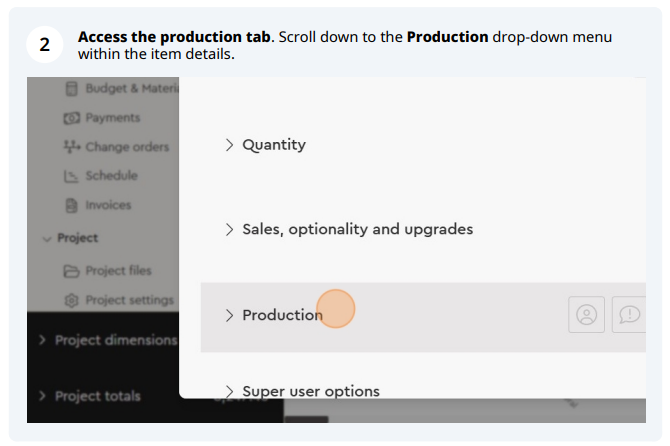
Task: Click the Change orders branch icon
Action: (72, 147)
